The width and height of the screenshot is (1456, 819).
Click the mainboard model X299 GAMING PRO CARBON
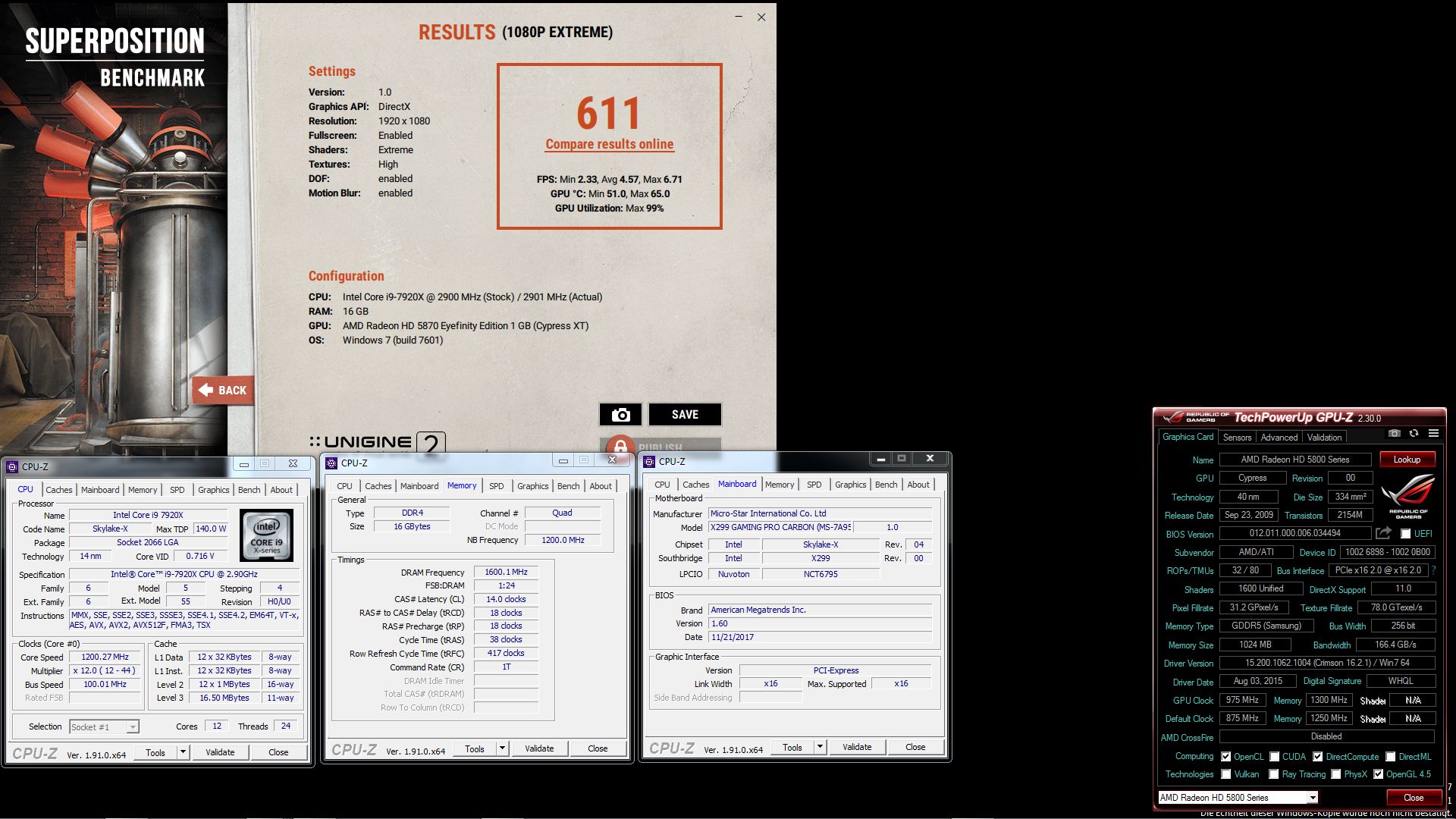[x=780, y=527]
